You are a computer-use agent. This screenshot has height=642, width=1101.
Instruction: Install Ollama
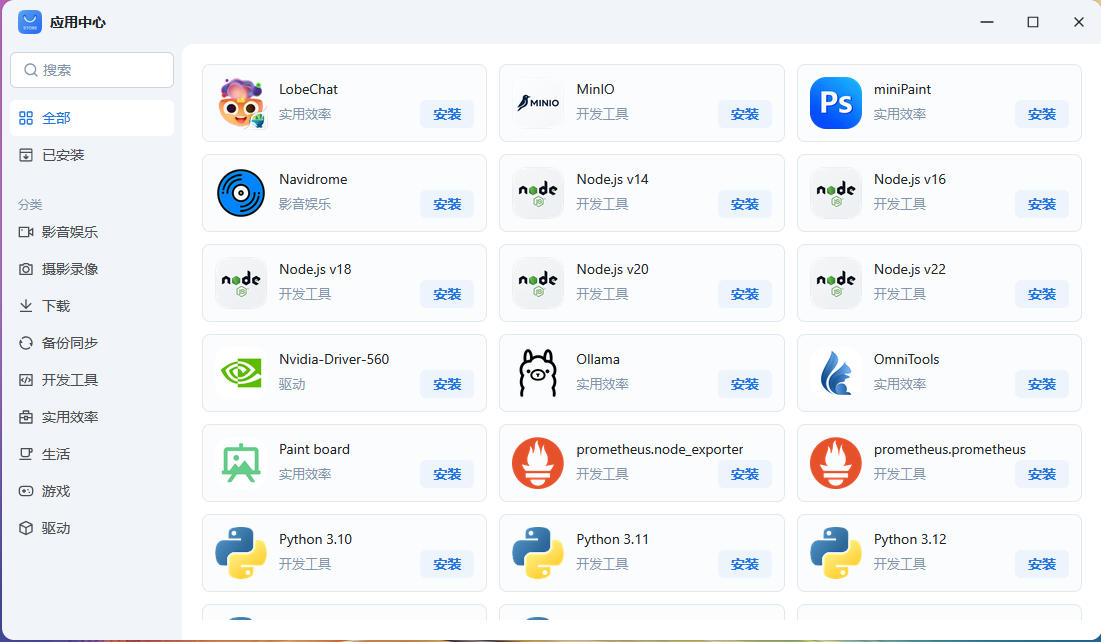click(744, 384)
